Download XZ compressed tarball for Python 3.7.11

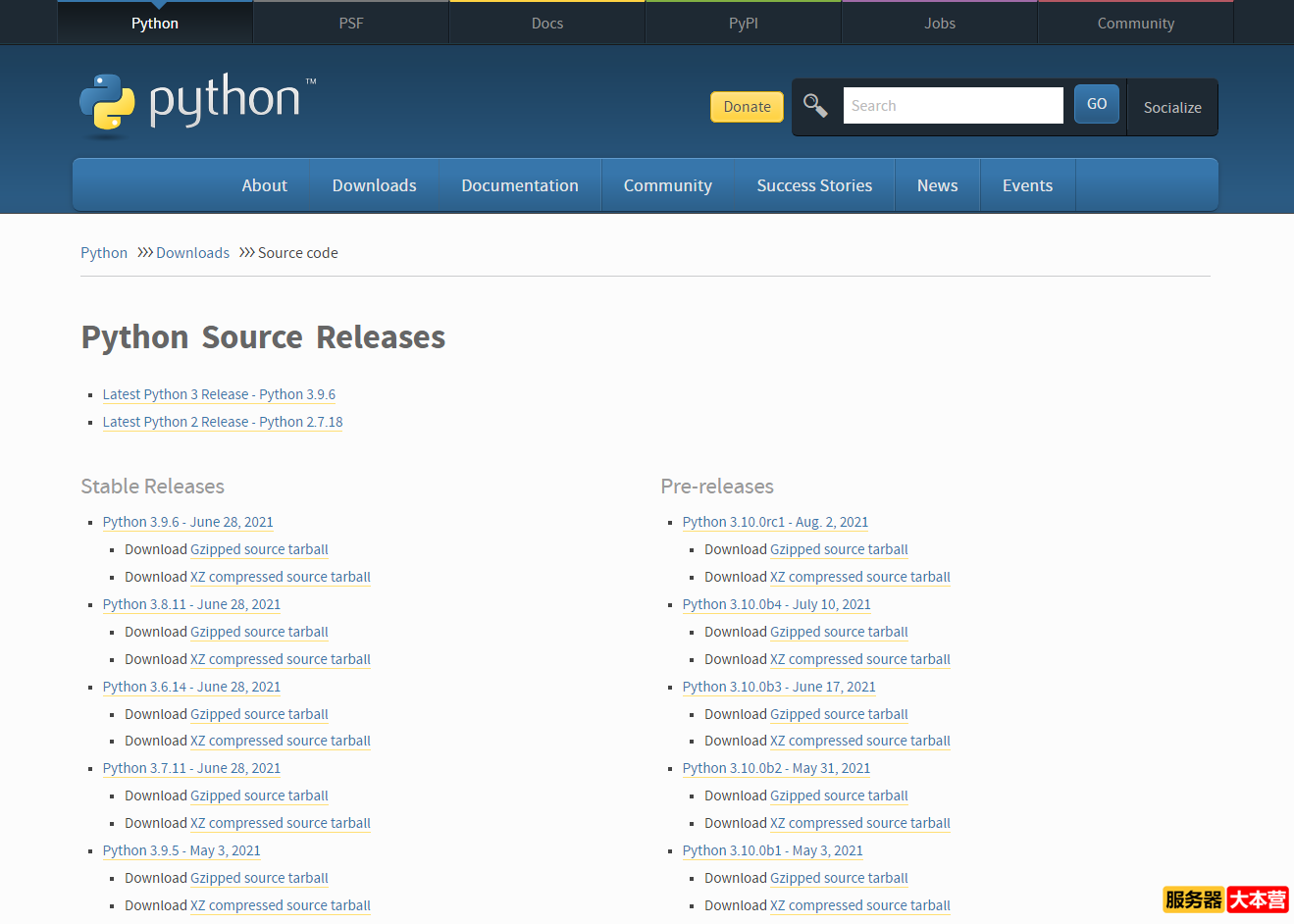click(281, 823)
